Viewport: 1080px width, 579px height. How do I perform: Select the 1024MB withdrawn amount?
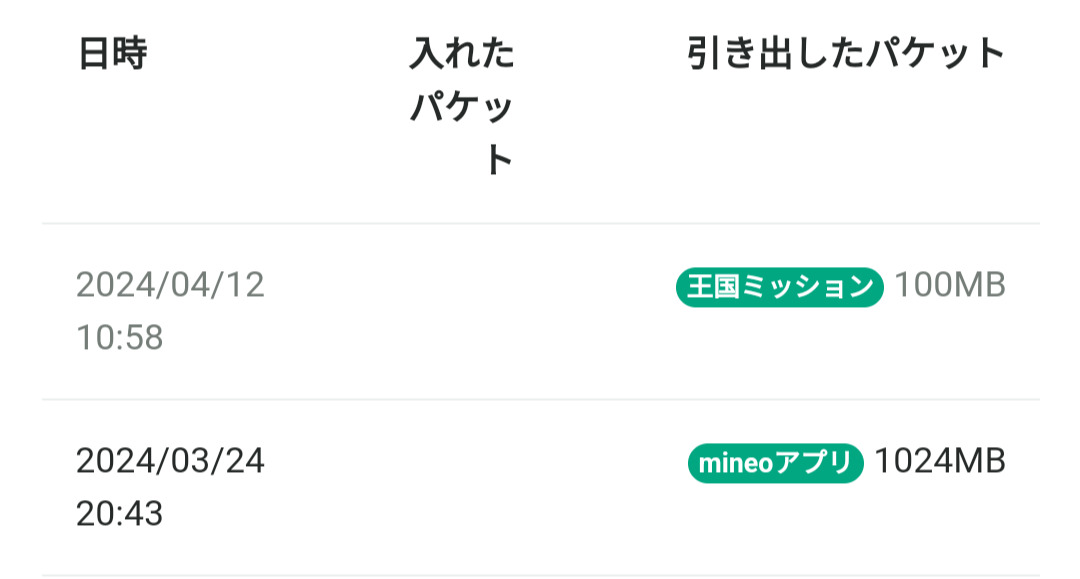tap(940, 463)
